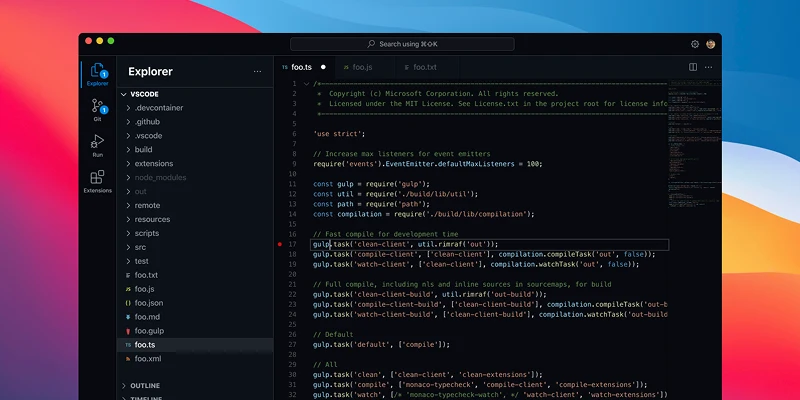Viewport: 800px width, 400px height.
Task: Open Explorer panel more actions ellipsis
Action: tap(257, 71)
